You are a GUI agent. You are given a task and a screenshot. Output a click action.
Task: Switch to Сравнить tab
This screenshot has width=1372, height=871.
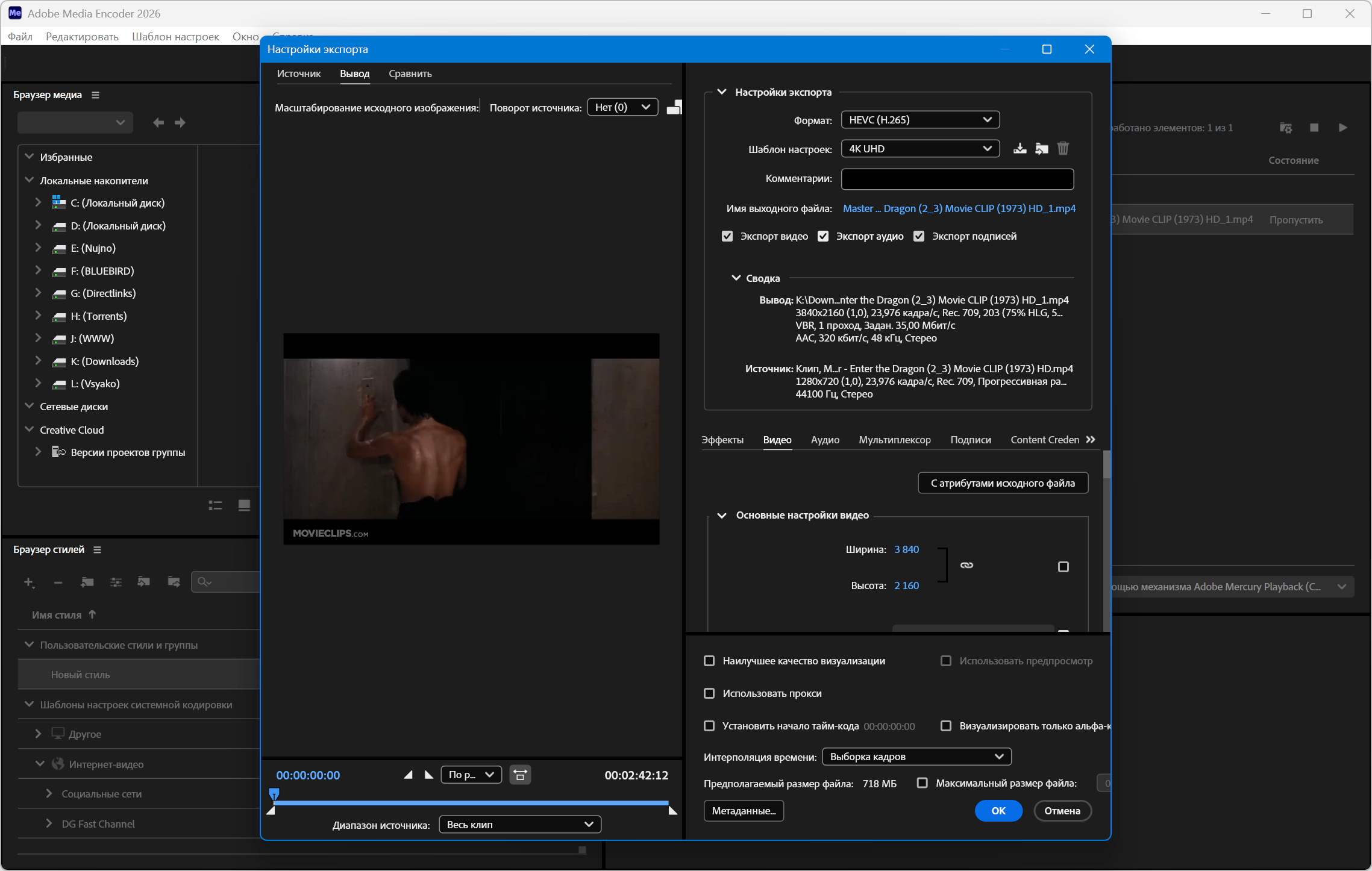point(410,73)
